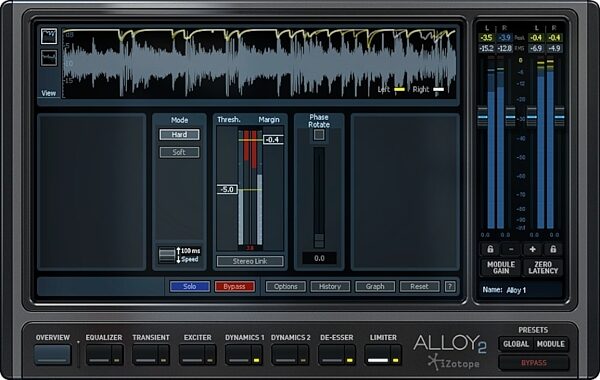Screen dimensions: 600x380
Task: Click the Threshold slider handle at -5.0
Action: 227,189
